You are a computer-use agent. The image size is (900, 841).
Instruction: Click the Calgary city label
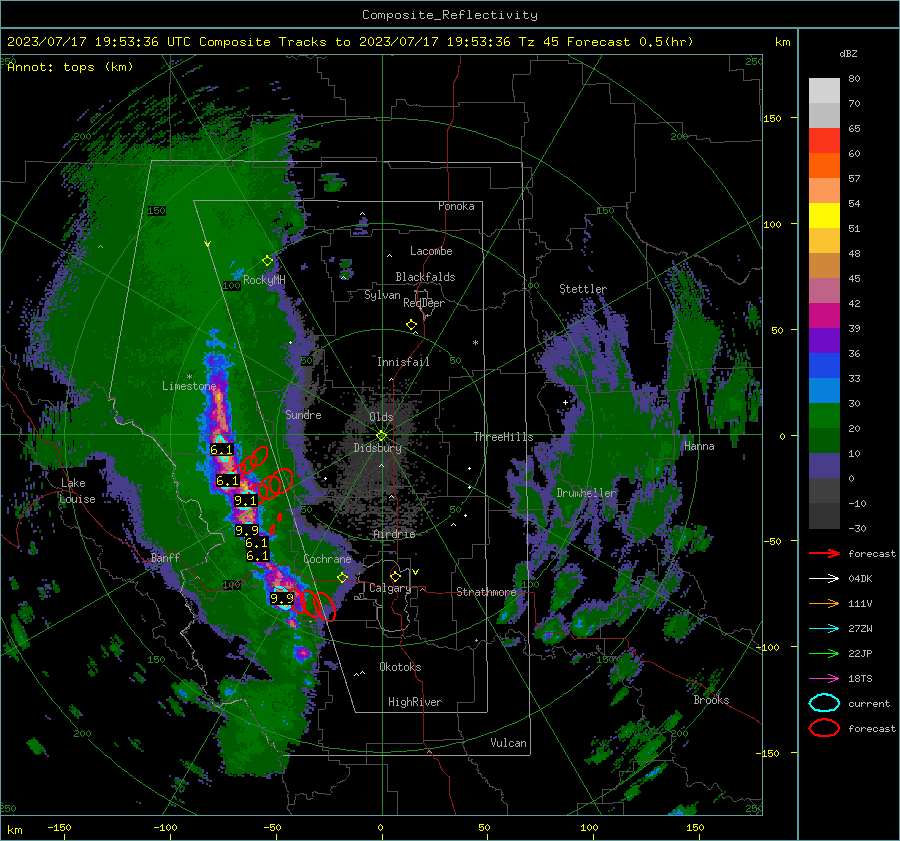pos(390,588)
